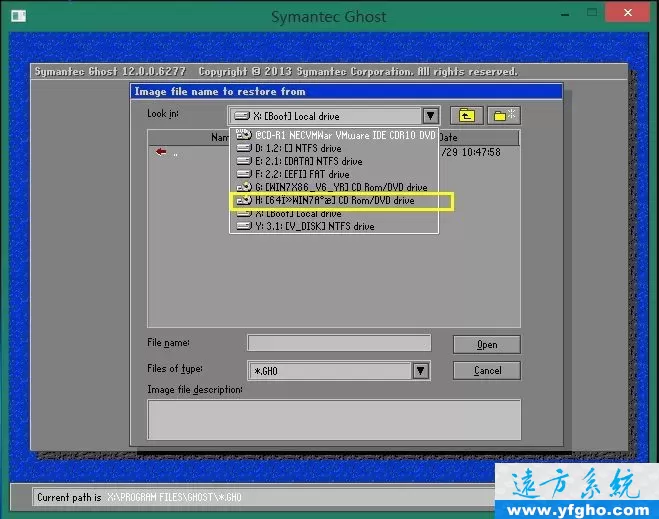Click the DVD icon of @CD-R1 entry
The image size is (659, 519).
click(242, 134)
